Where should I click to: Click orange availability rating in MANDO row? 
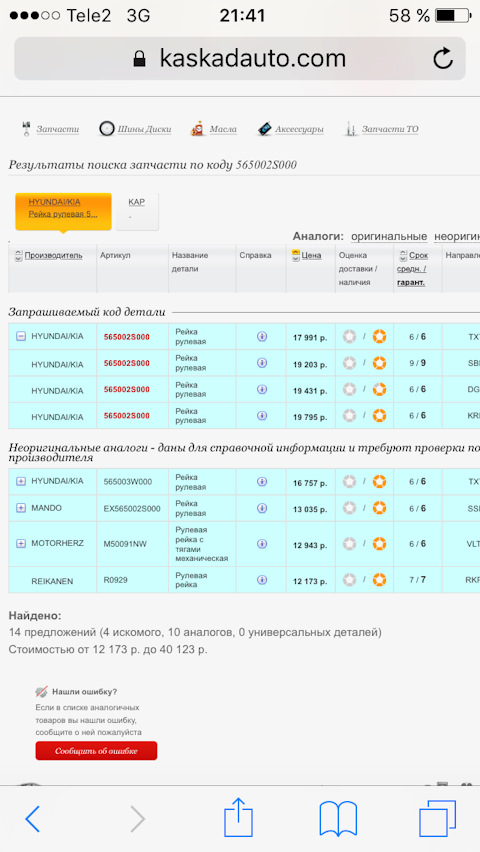pos(379,508)
